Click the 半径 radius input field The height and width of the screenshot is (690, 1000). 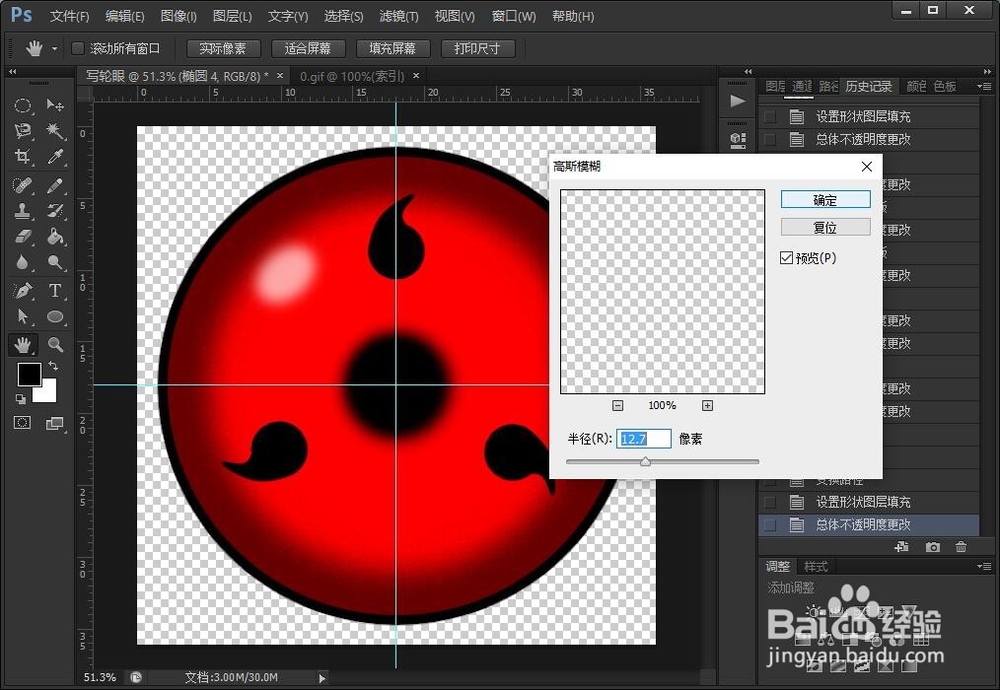coord(643,439)
